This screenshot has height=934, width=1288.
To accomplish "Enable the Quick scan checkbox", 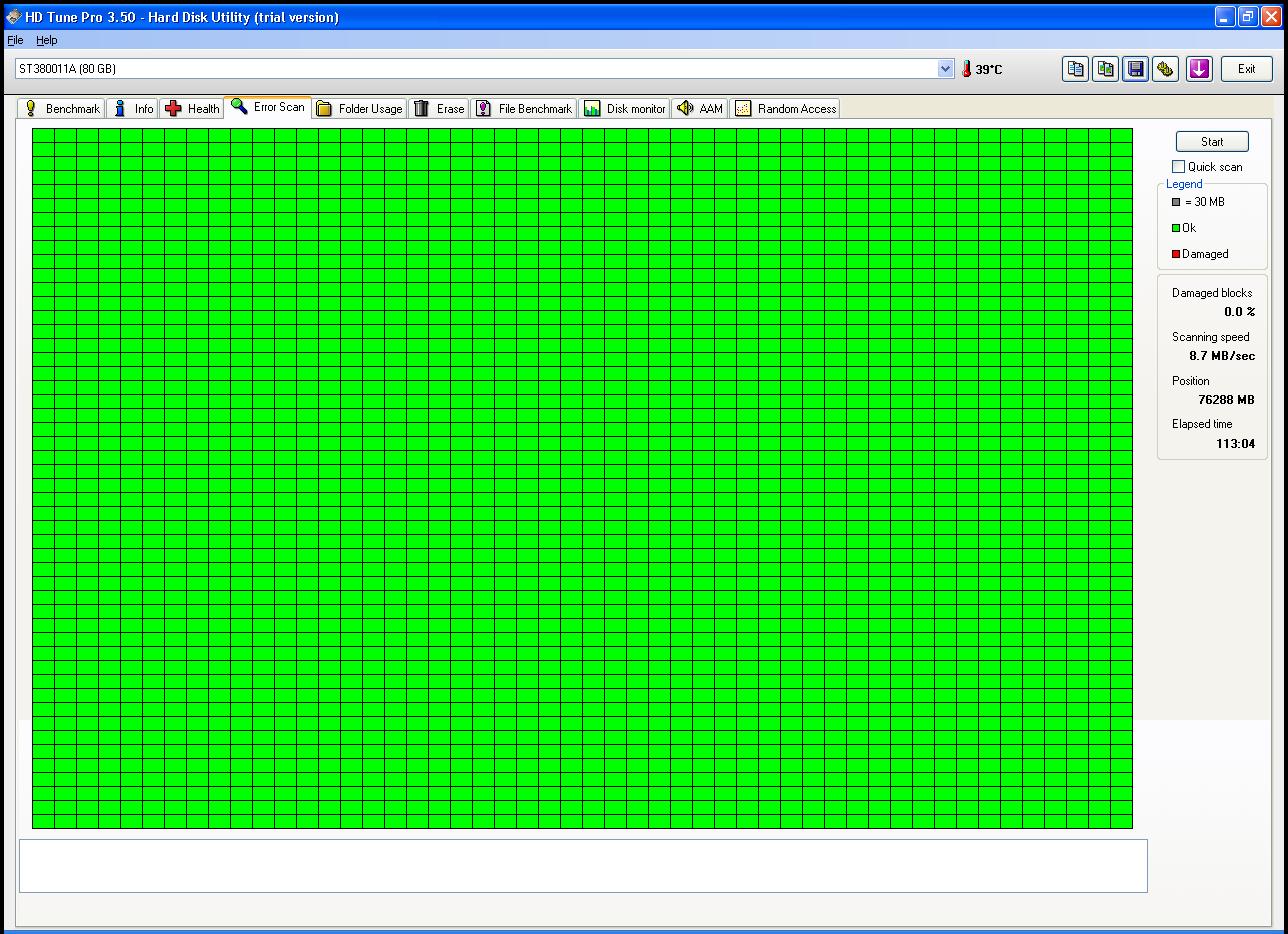I will [1178, 167].
